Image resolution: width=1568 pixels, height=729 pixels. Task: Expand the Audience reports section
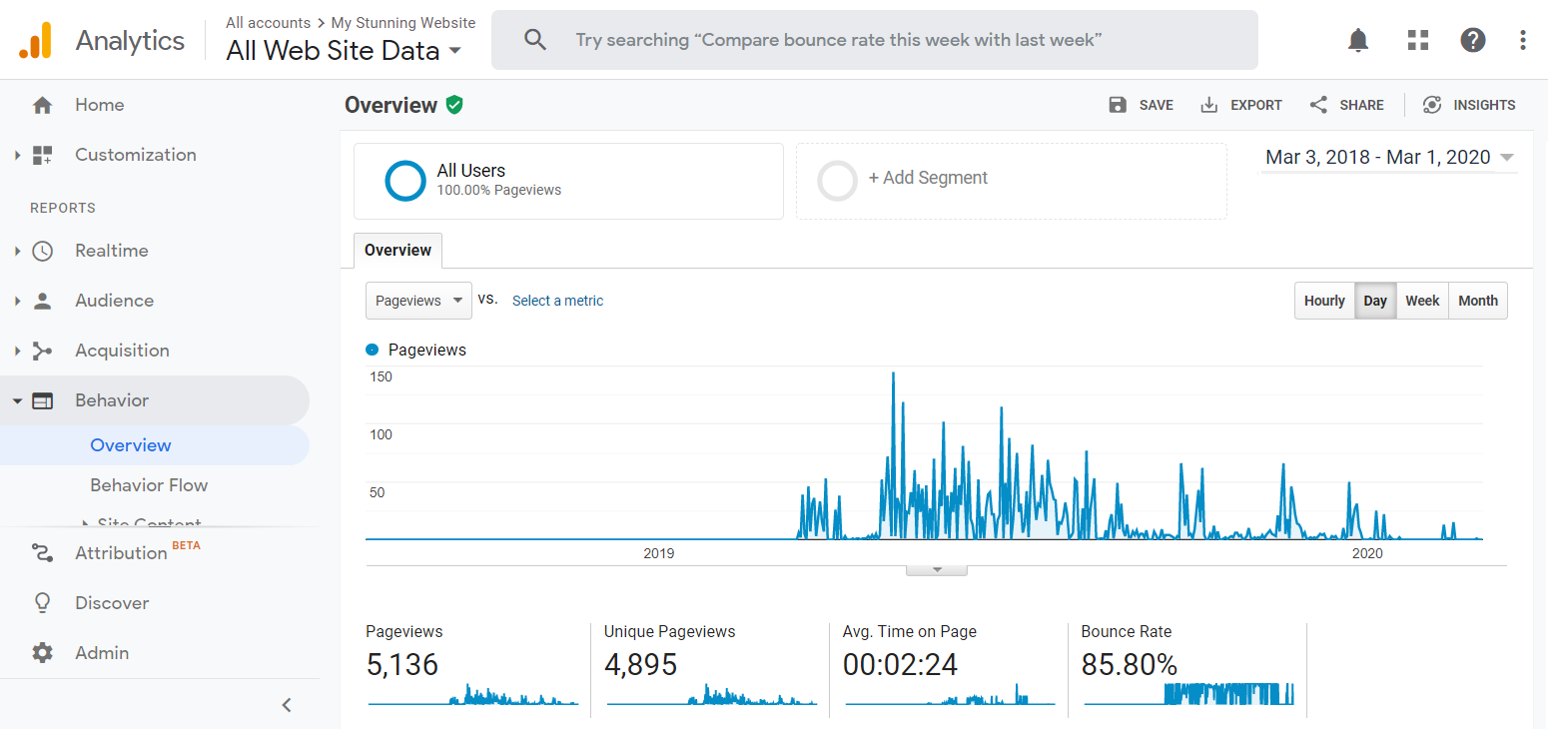[x=114, y=301]
